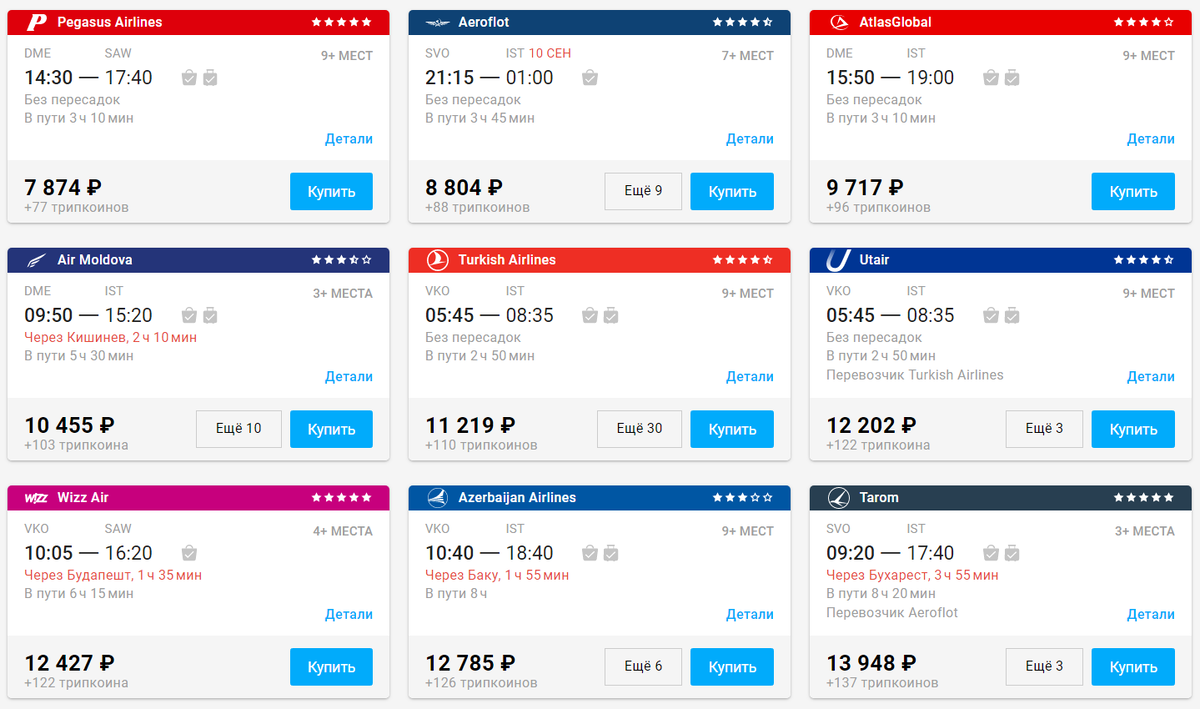Click the Turkish Airlines logo icon
The height and width of the screenshot is (709, 1200).
(x=438, y=260)
